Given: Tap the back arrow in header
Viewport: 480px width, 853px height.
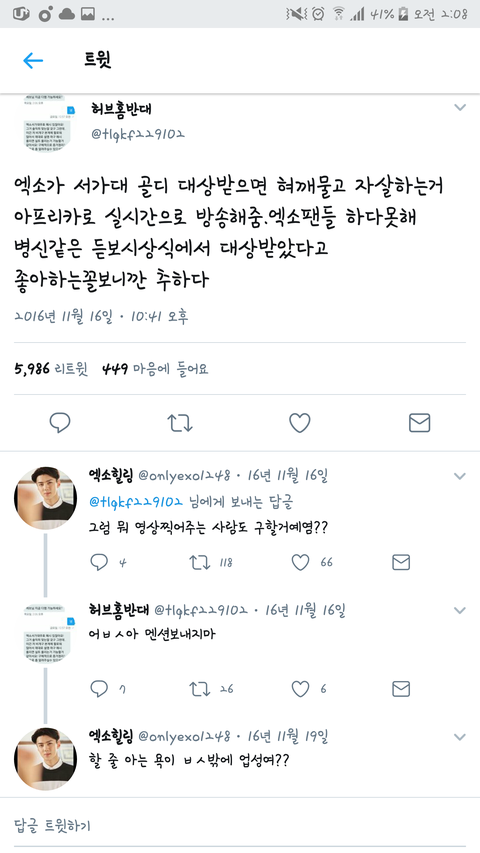Looking at the screenshot, I should (x=33, y=60).
